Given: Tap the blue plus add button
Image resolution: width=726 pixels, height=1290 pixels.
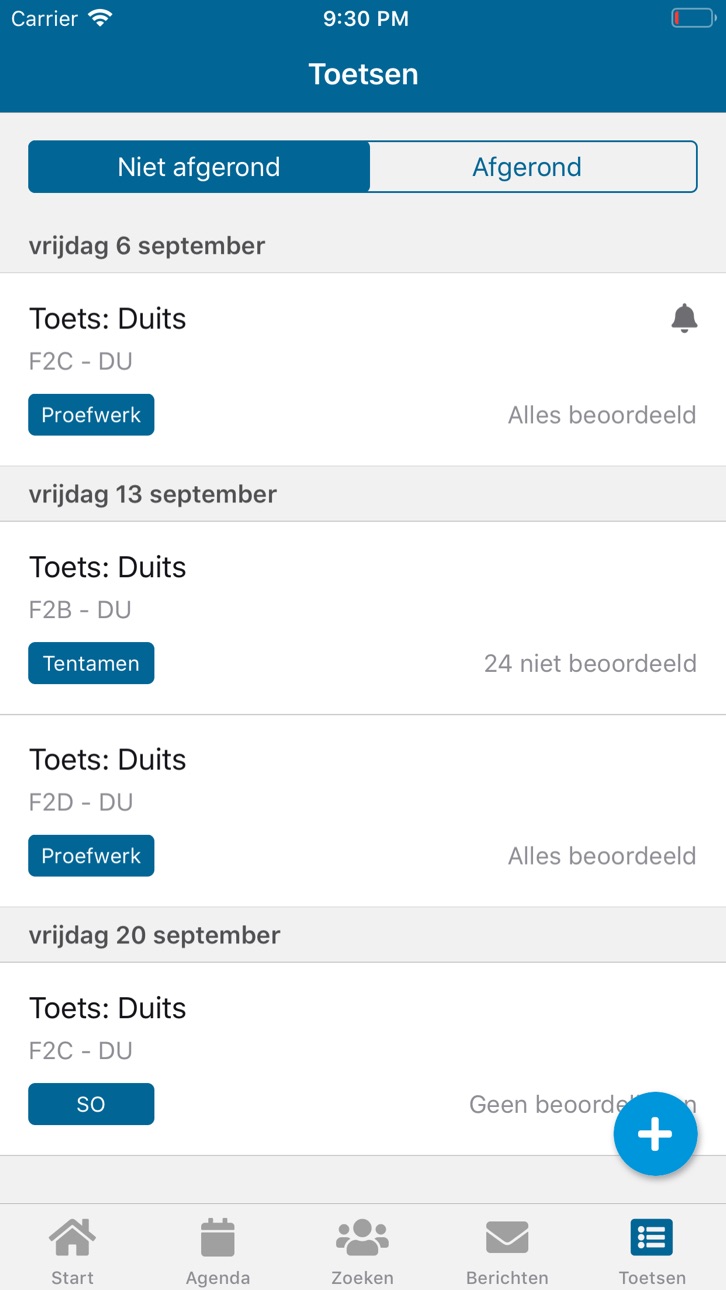Looking at the screenshot, I should point(655,1134).
